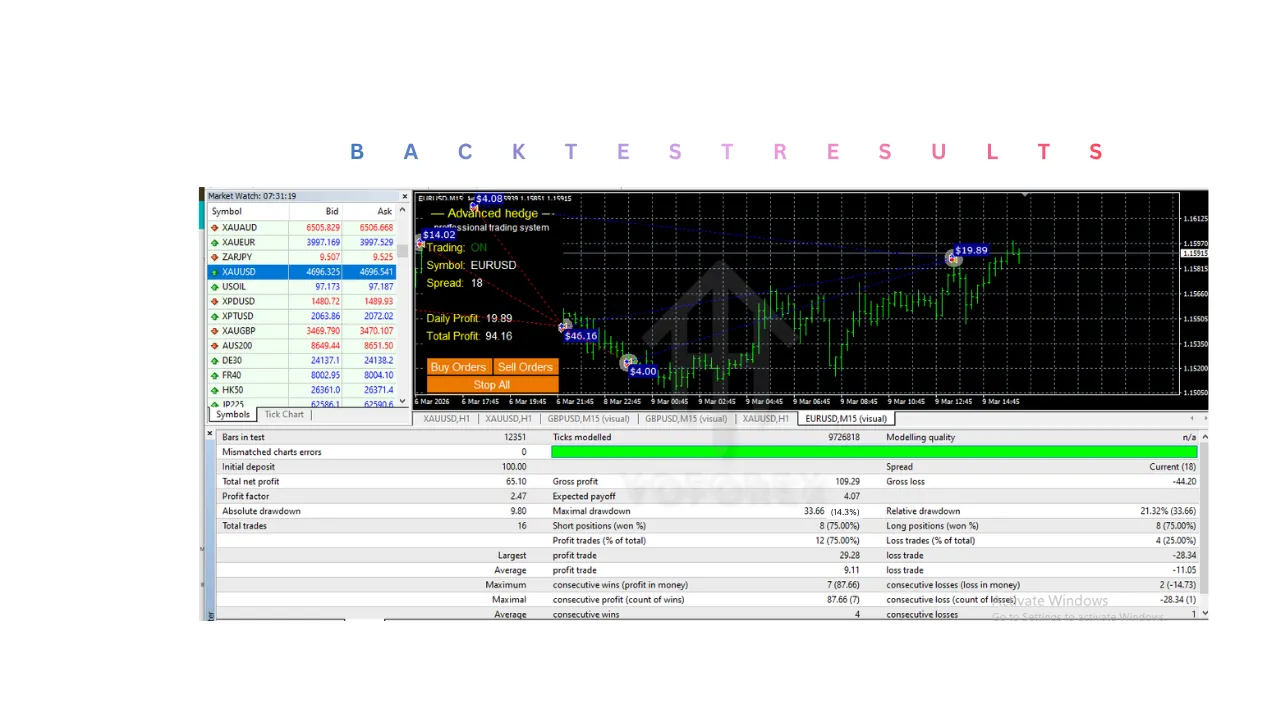Screen dimensions: 1280x720
Task: Click the XAUEUR ask price 3997.529
Action: coord(376,242)
